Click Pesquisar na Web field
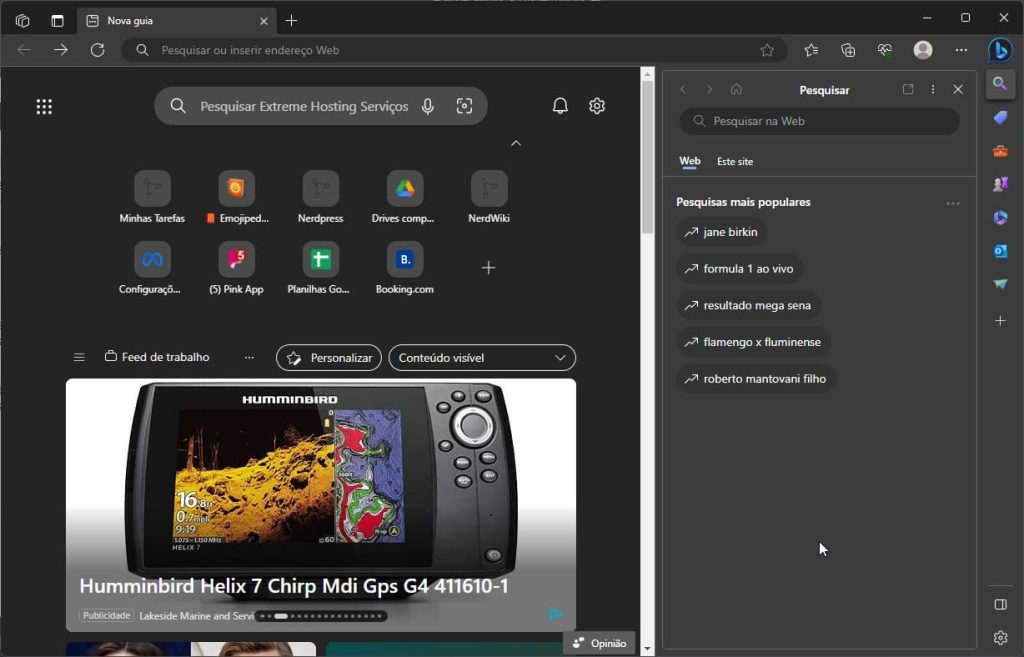1024x657 pixels. point(820,121)
